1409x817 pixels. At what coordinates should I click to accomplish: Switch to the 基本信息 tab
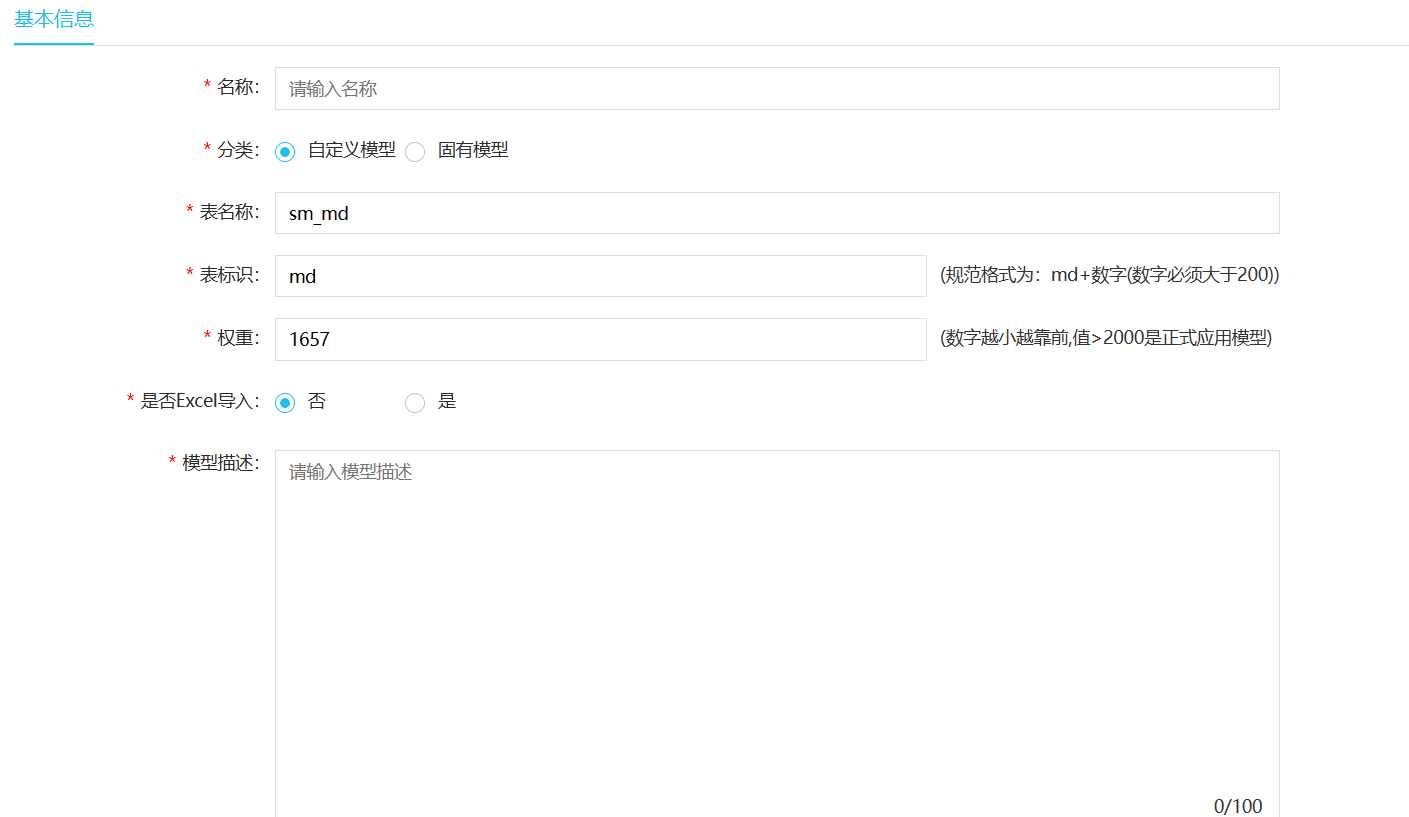click(54, 19)
